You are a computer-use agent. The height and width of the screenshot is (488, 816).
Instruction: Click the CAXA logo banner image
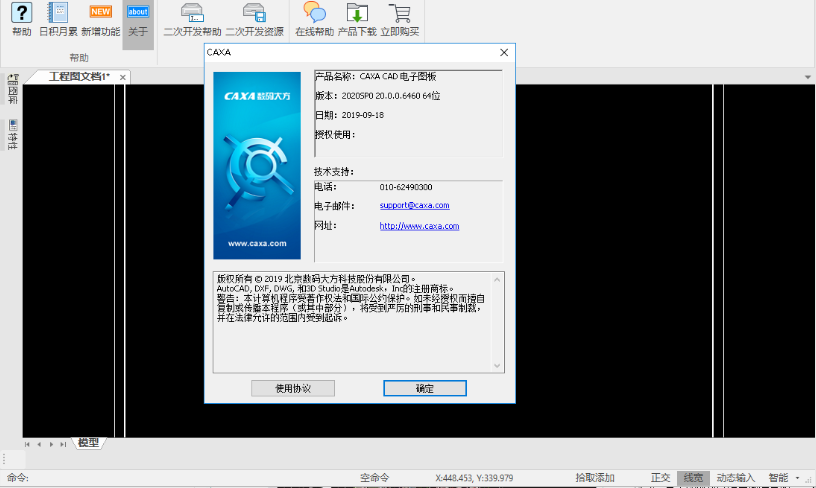257,165
